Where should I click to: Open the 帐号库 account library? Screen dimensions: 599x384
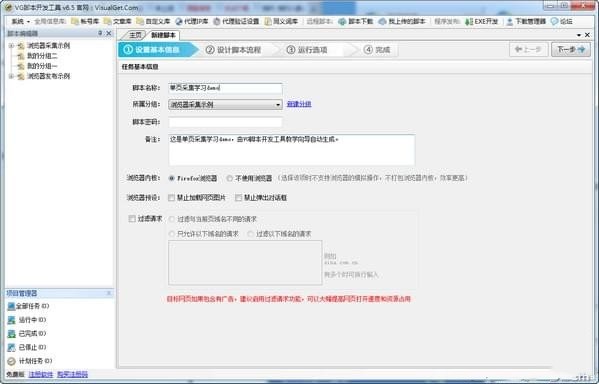[x=85, y=22]
